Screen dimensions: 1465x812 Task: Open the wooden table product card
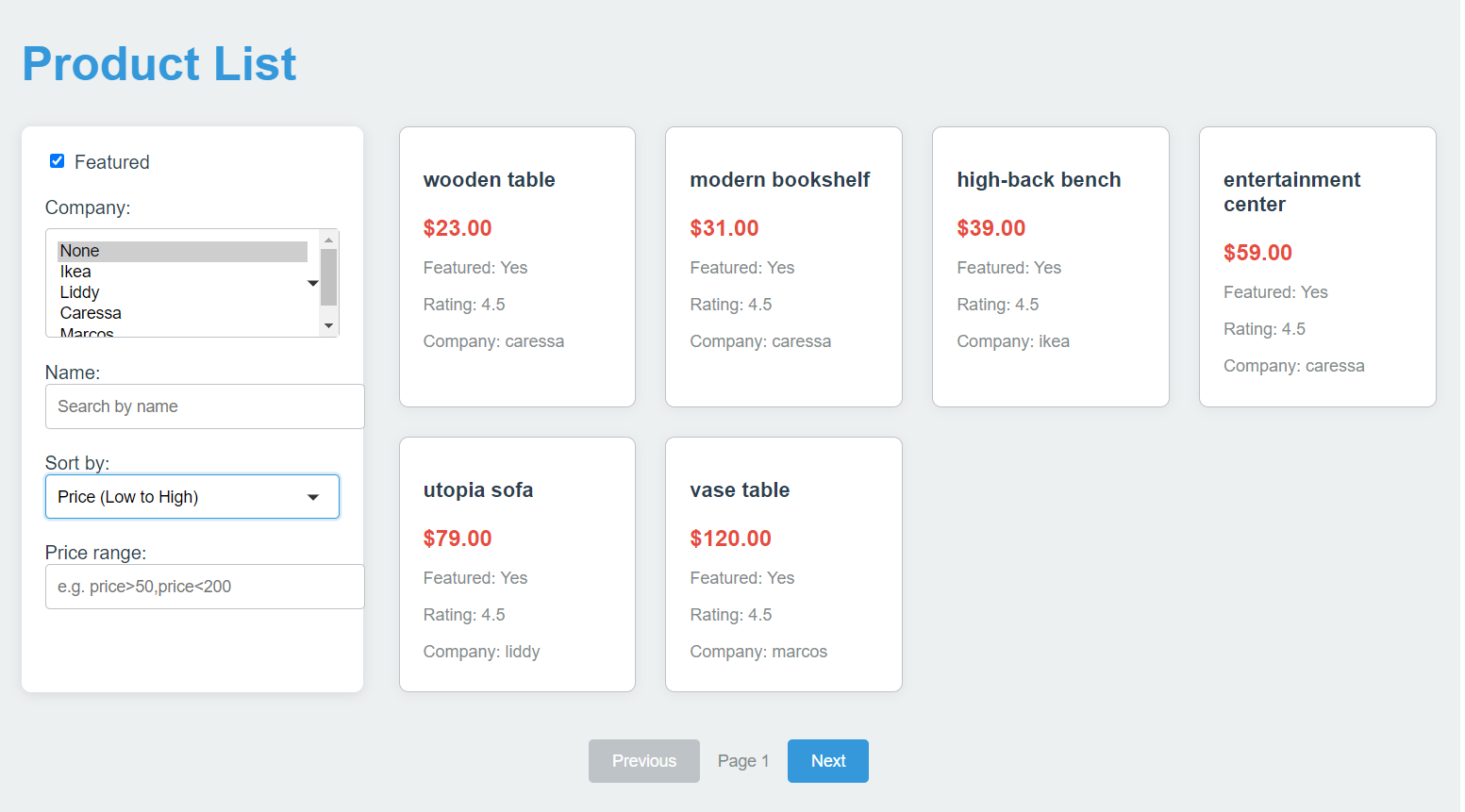[x=517, y=267]
